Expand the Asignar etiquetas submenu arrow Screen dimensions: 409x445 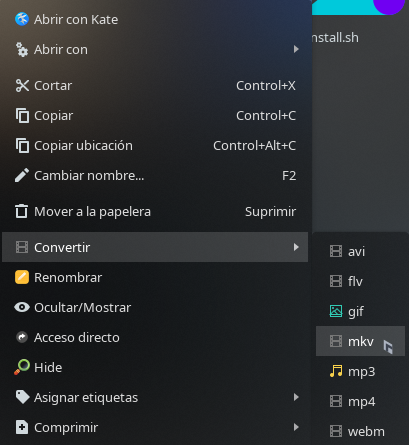(296, 397)
